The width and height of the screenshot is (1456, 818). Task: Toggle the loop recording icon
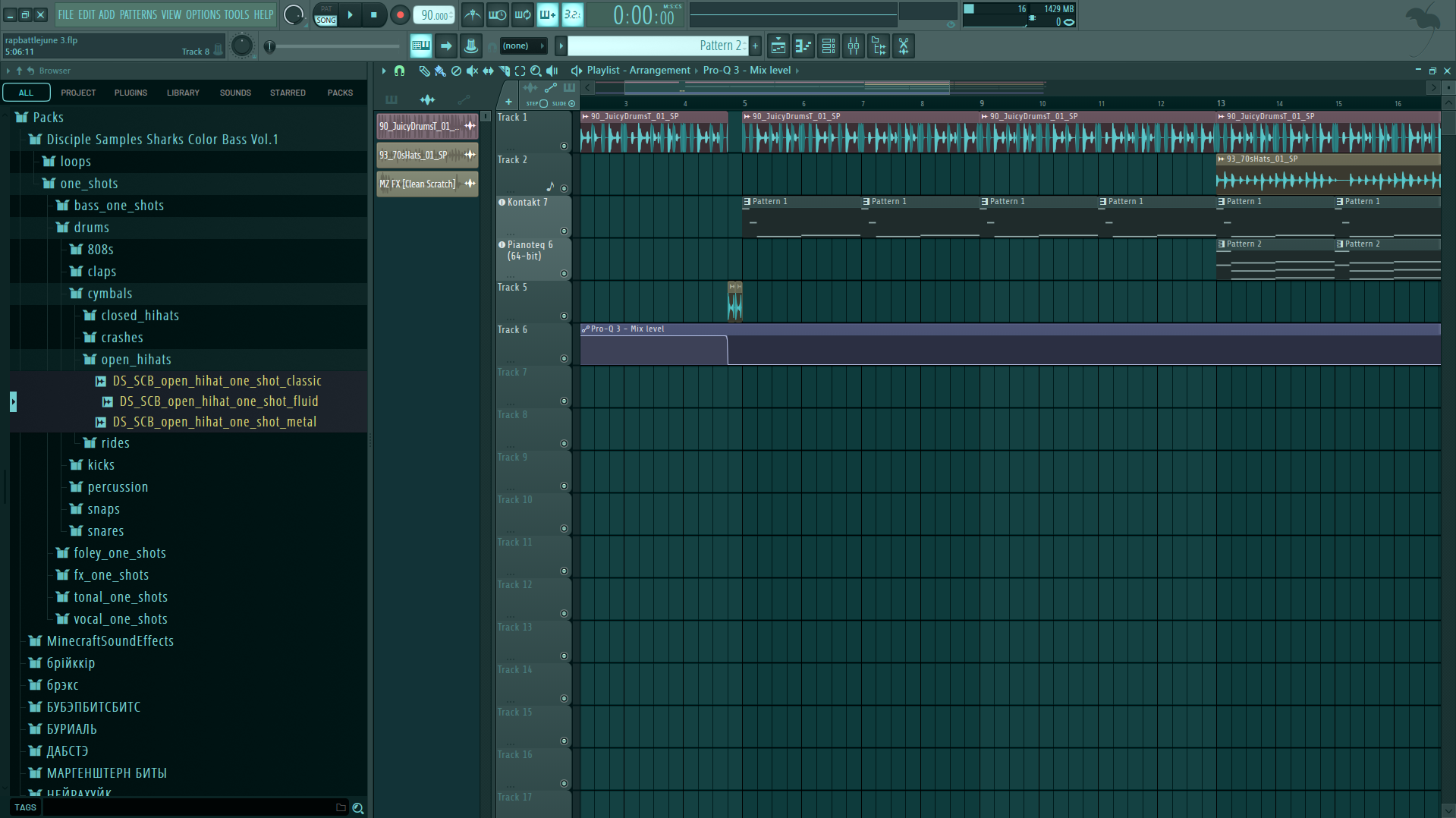522,14
